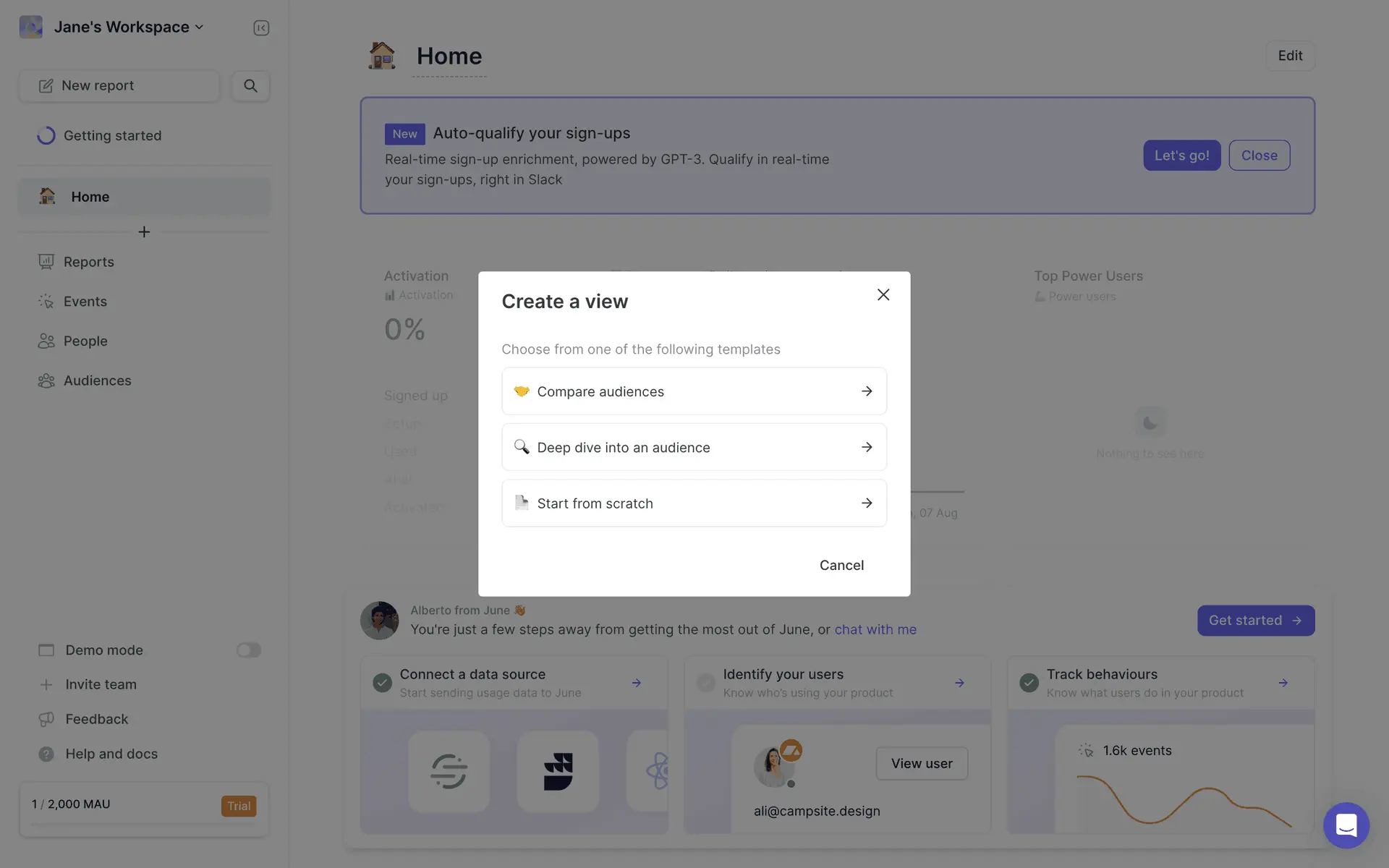Click the search magnifier icon

(250, 85)
